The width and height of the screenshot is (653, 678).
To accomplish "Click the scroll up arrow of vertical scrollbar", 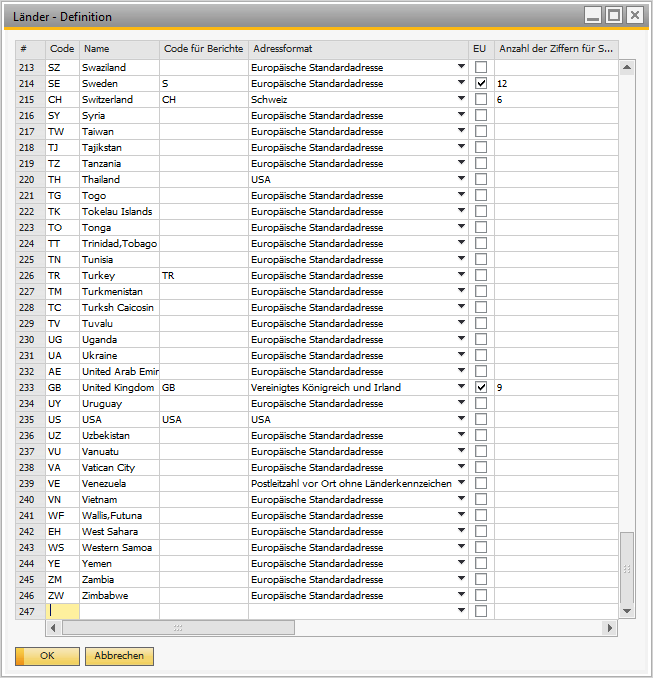I will [627, 67].
